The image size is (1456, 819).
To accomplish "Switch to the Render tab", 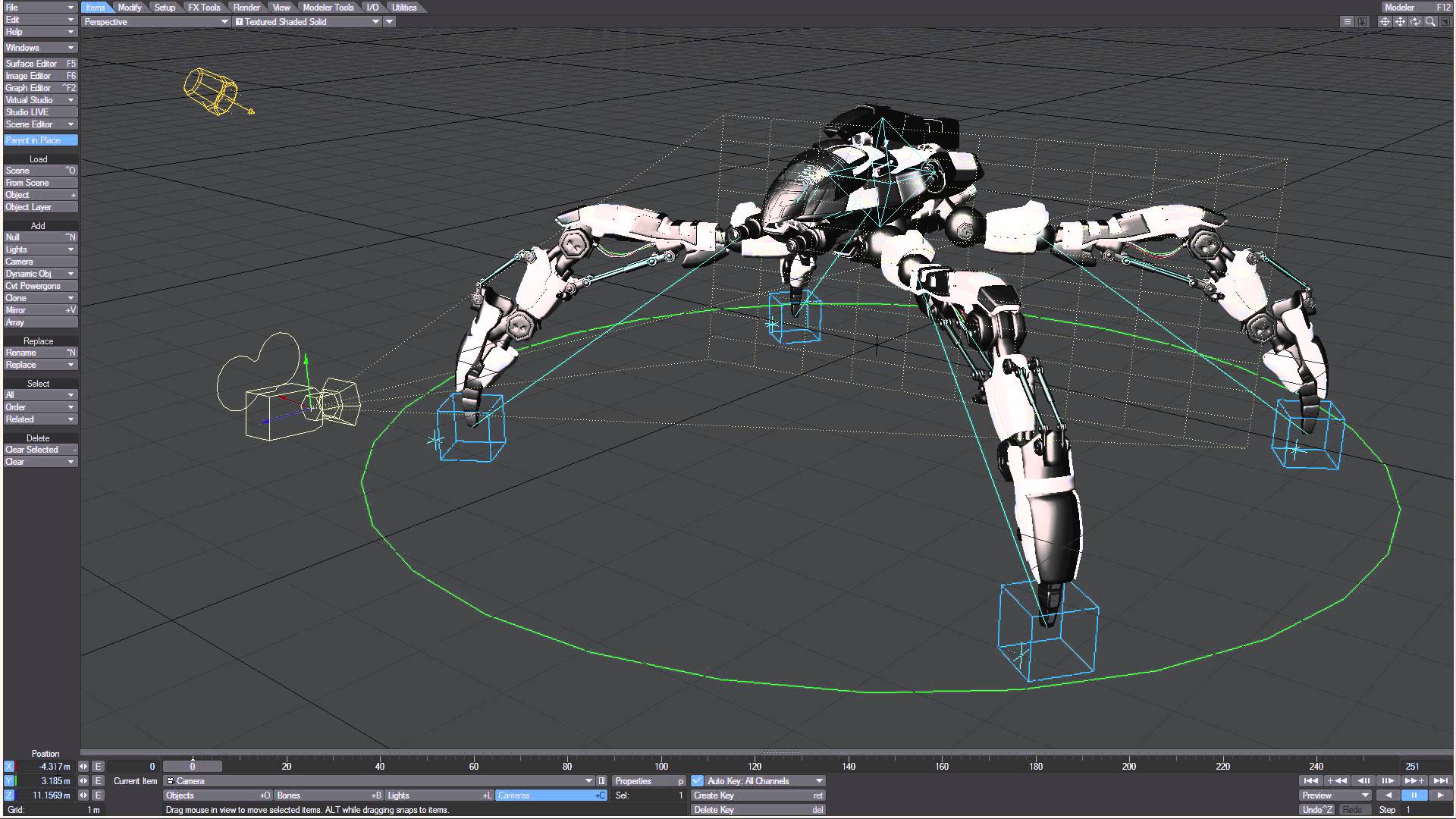I will (x=246, y=8).
